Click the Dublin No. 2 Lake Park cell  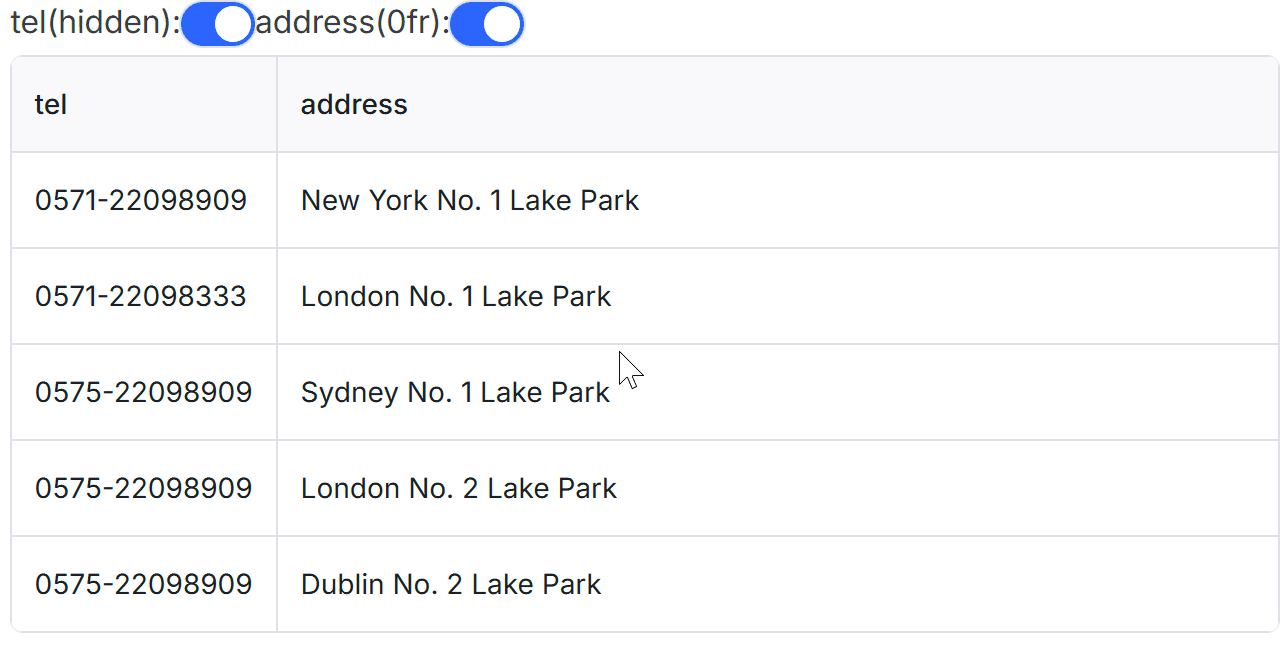pos(451,584)
